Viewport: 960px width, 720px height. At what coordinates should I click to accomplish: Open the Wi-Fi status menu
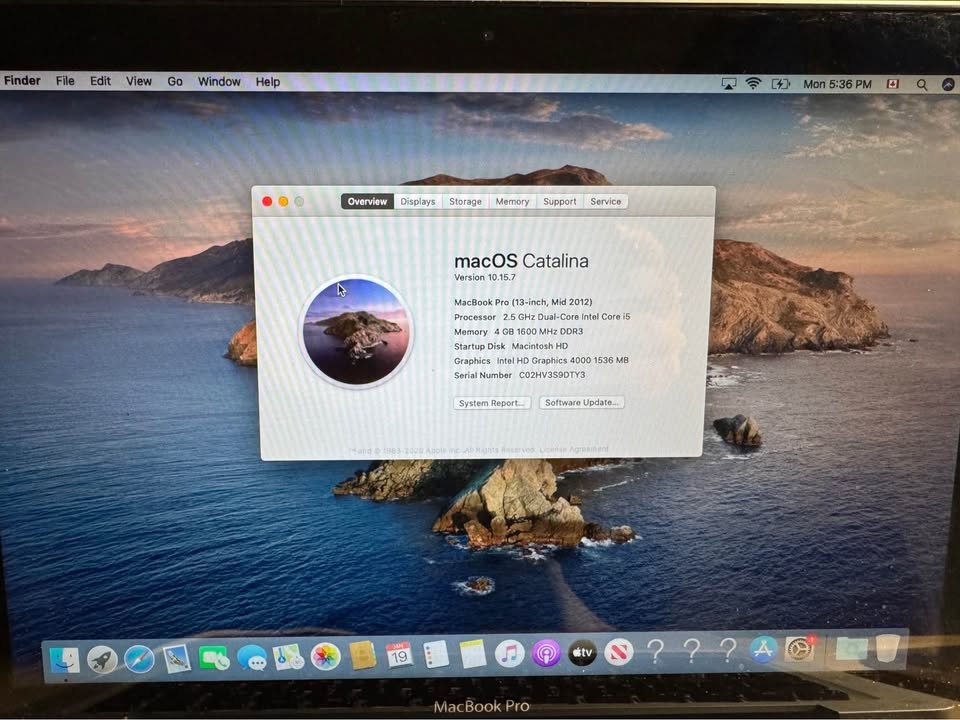click(754, 84)
